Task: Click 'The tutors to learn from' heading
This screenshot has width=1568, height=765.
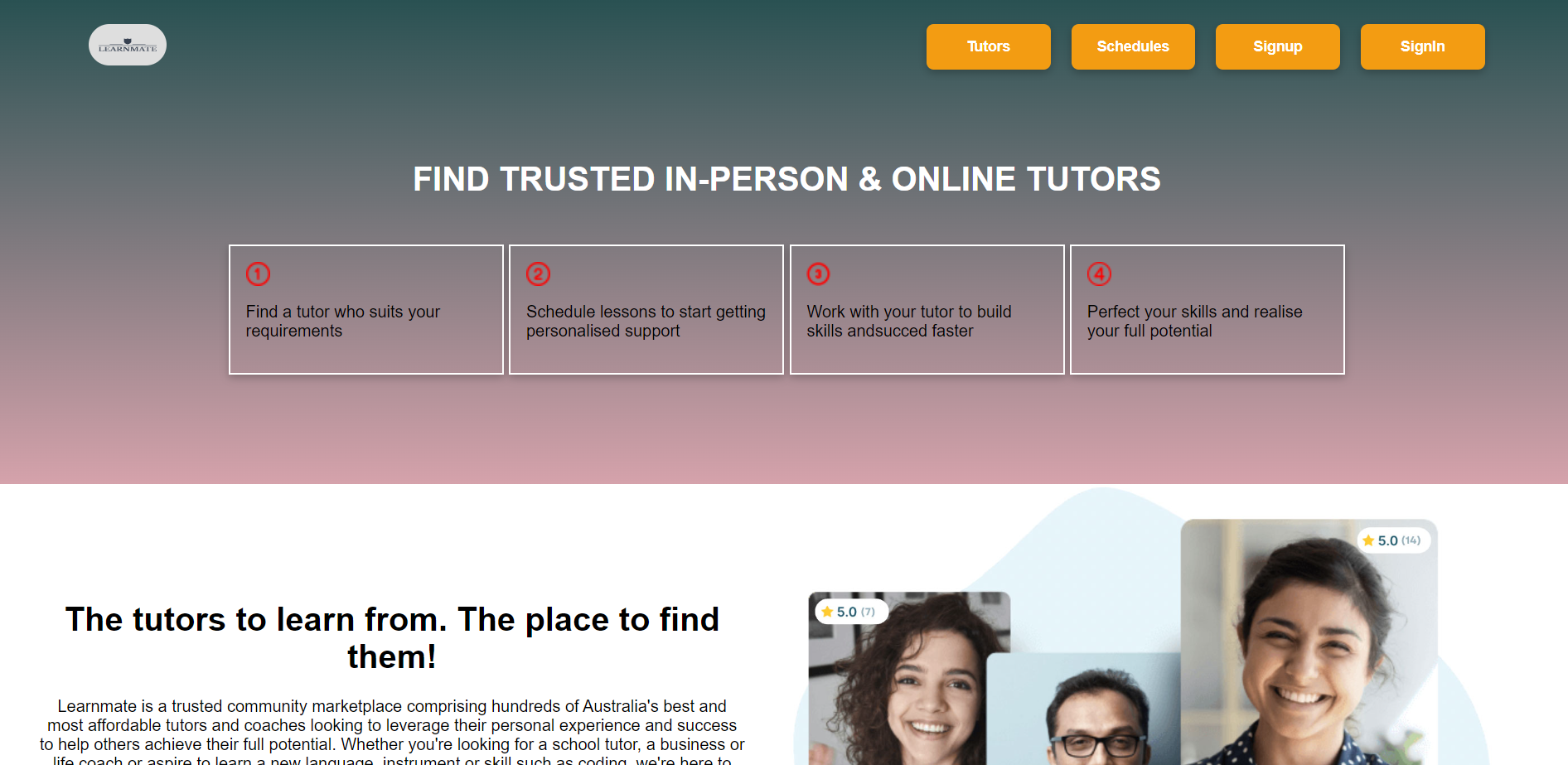Action: (x=392, y=637)
